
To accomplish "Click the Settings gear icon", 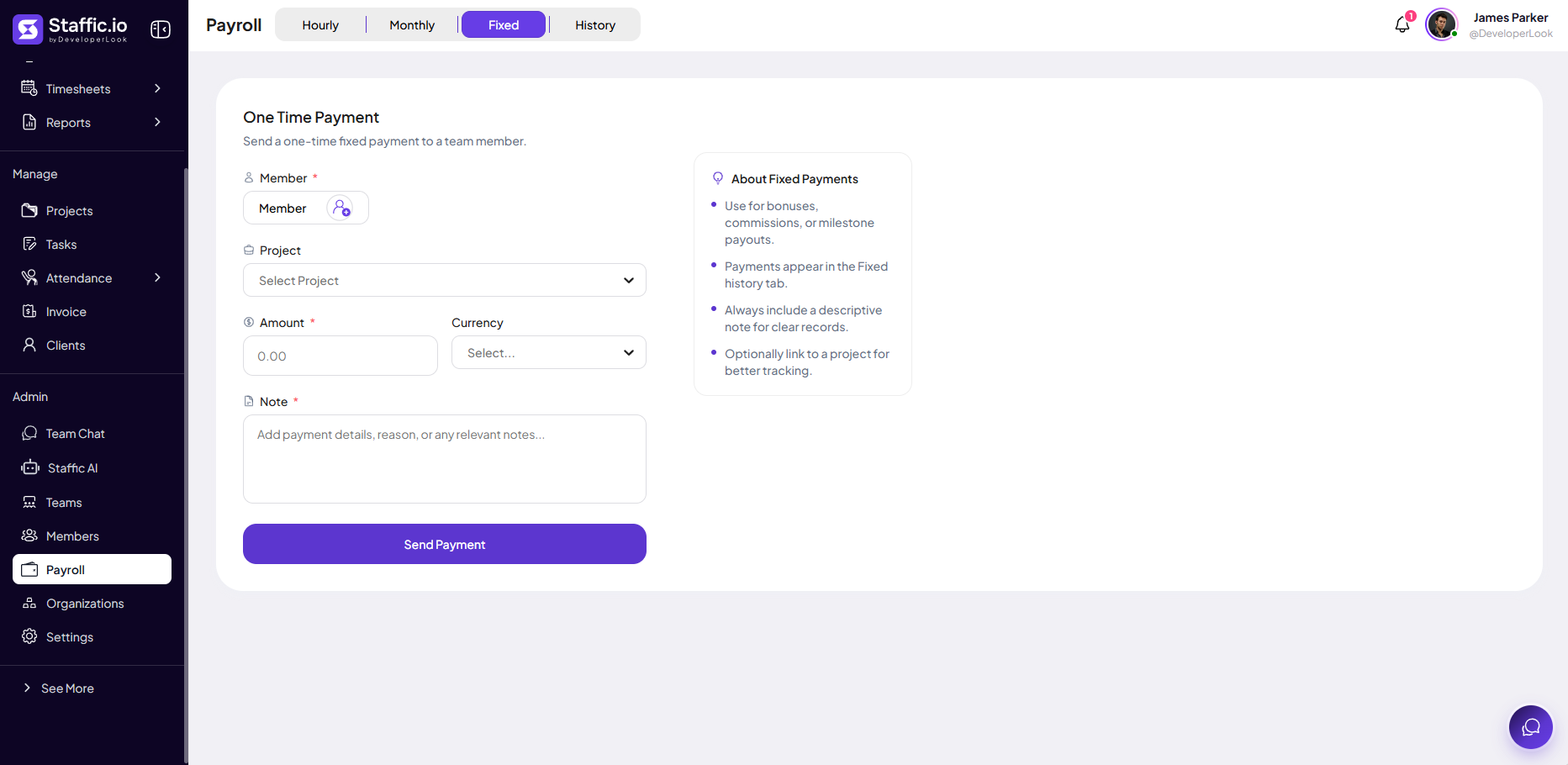I will coord(29,636).
